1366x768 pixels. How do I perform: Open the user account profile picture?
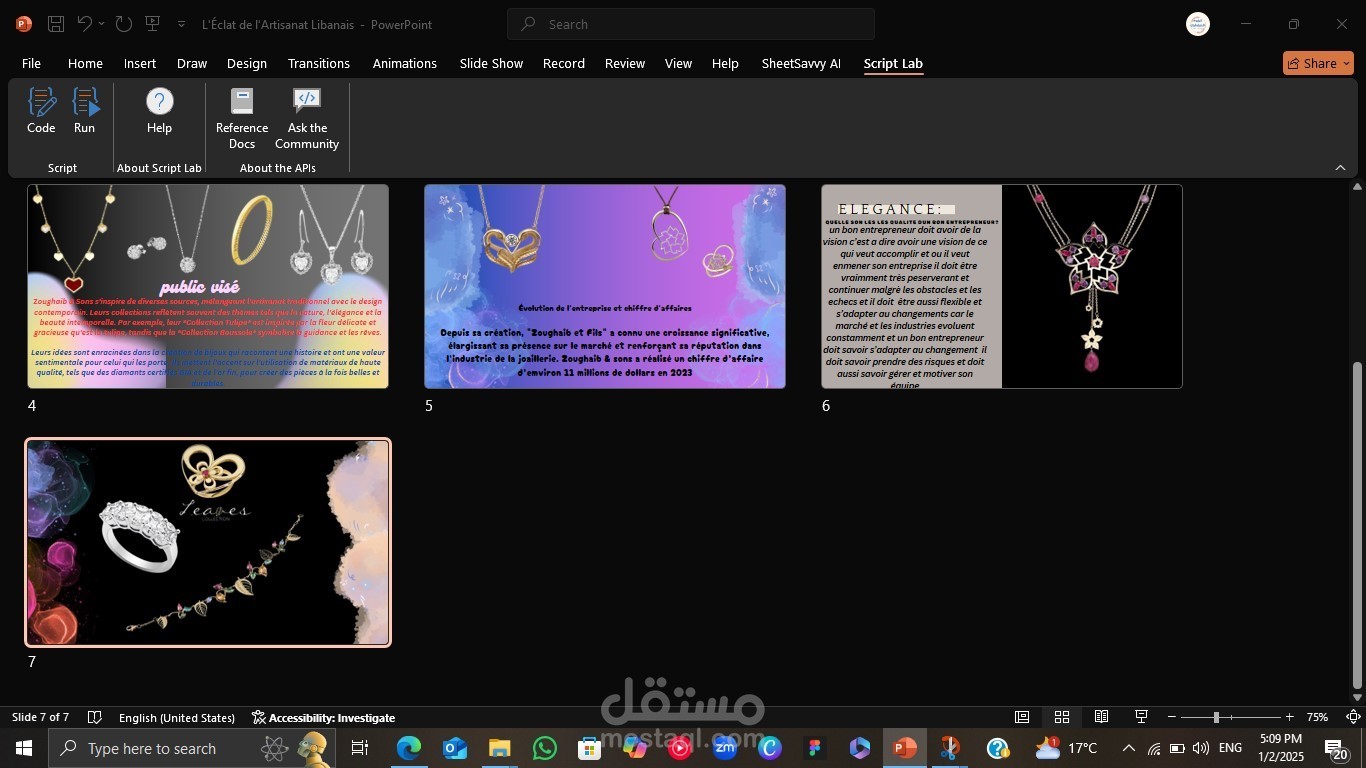1198,24
